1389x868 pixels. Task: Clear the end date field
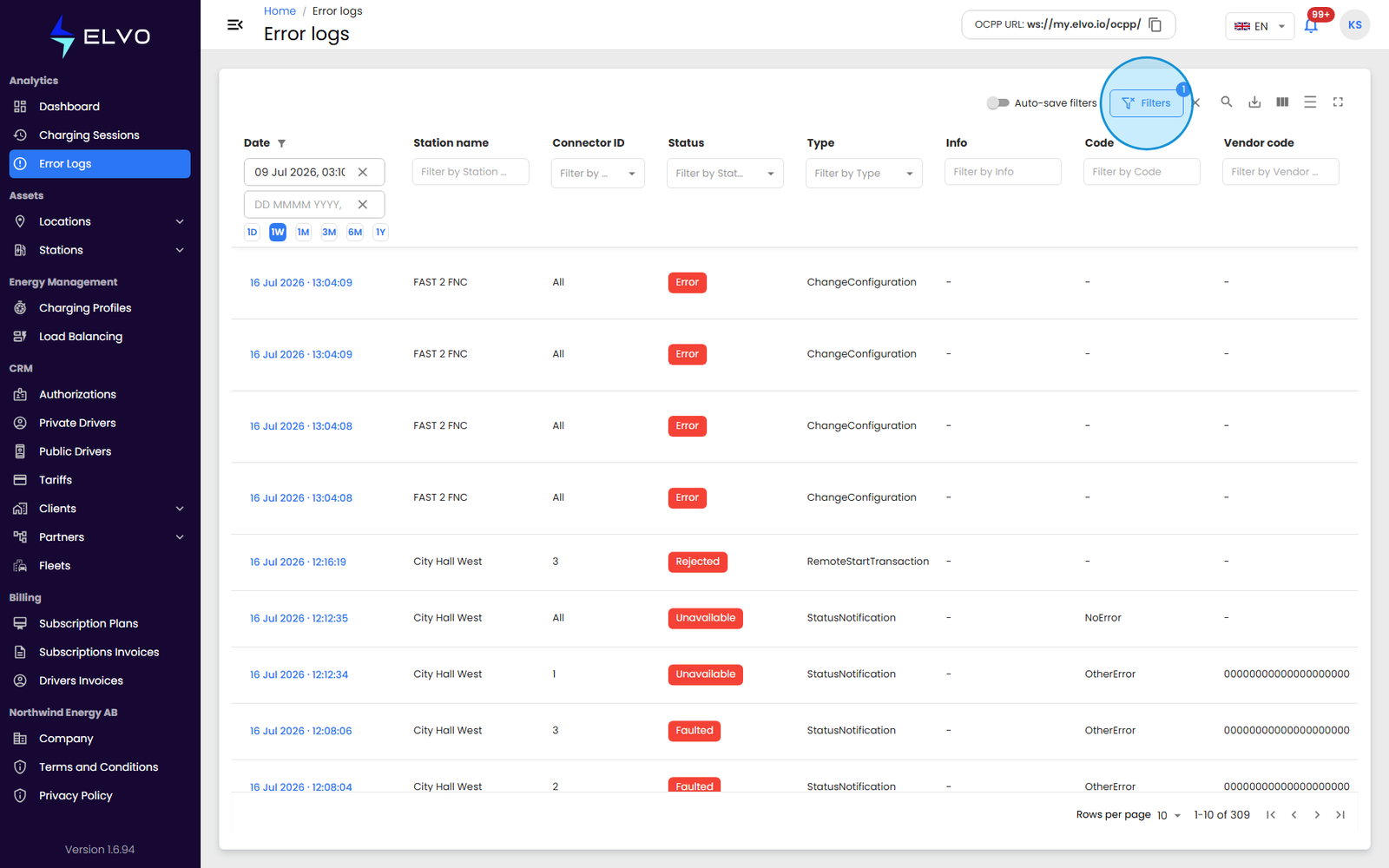[x=363, y=205]
